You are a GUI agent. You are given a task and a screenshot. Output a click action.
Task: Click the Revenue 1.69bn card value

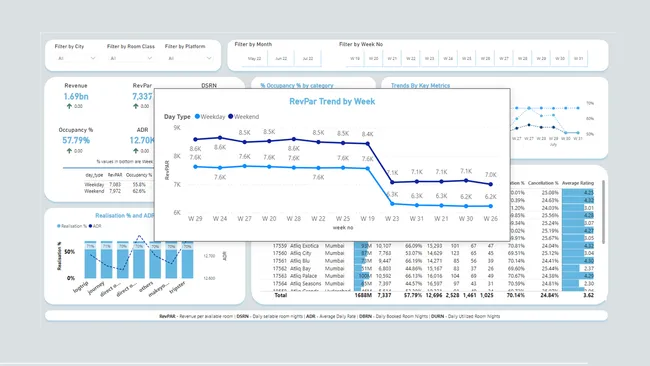pos(76,96)
